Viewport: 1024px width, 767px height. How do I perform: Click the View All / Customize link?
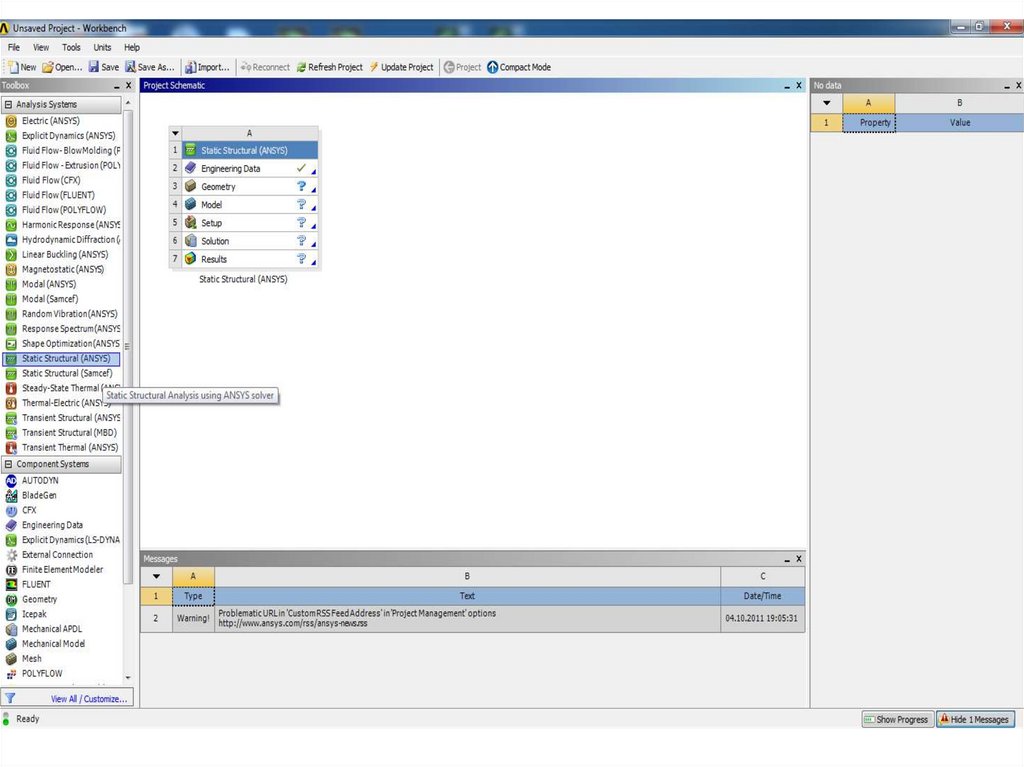(x=90, y=699)
